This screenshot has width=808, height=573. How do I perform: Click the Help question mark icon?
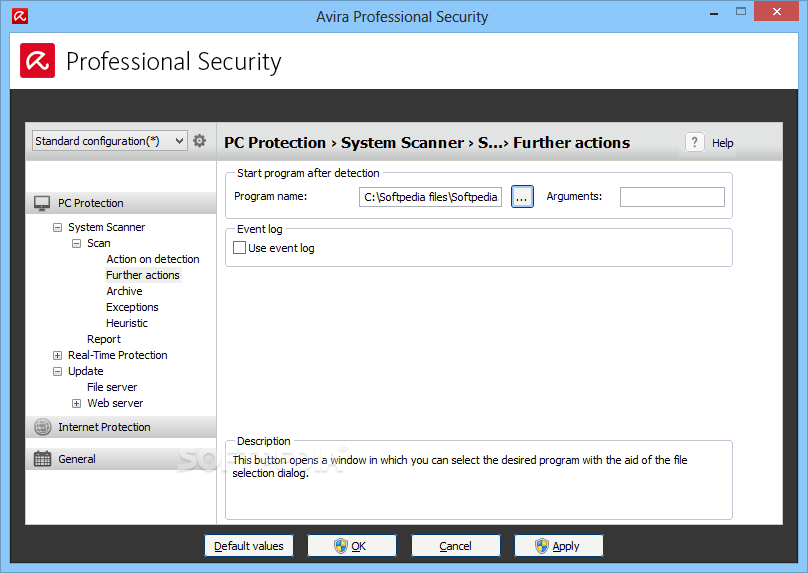[694, 142]
